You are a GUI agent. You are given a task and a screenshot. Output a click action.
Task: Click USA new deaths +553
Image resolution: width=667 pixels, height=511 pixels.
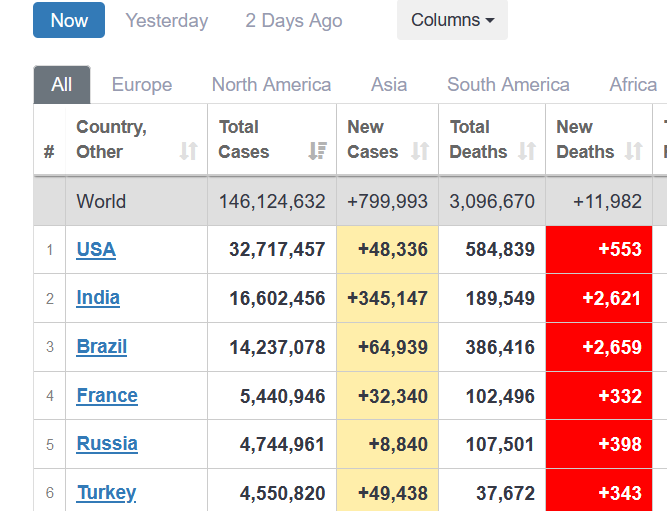620,249
